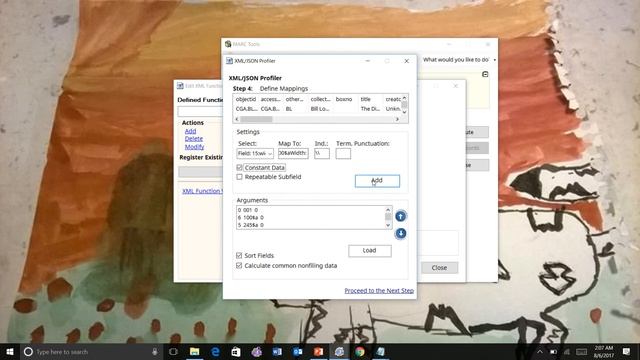This screenshot has width=640, height=360.
Task: Click the small icon at MARC Tools panel corner
Action: 485,74
